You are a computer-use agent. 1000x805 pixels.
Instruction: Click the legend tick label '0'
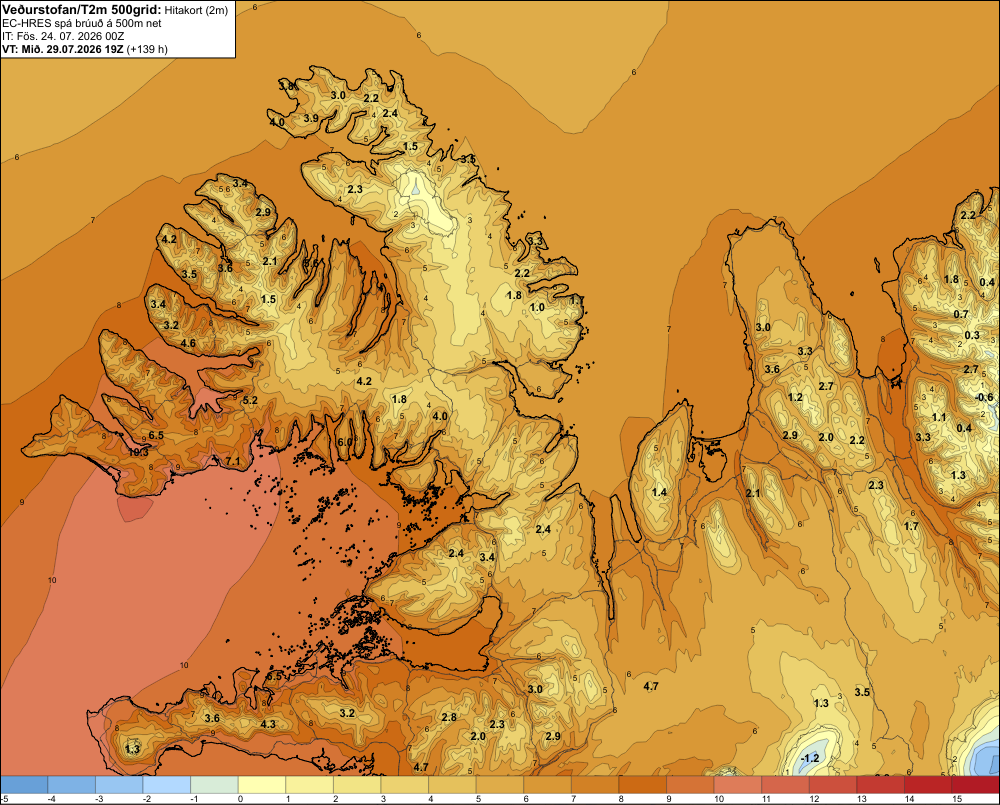pos(240,799)
